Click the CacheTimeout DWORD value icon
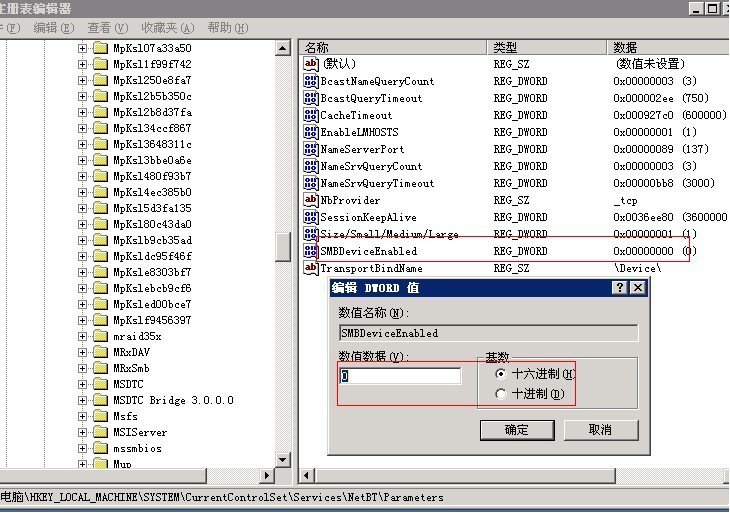730x513 pixels. coord(310,115)
